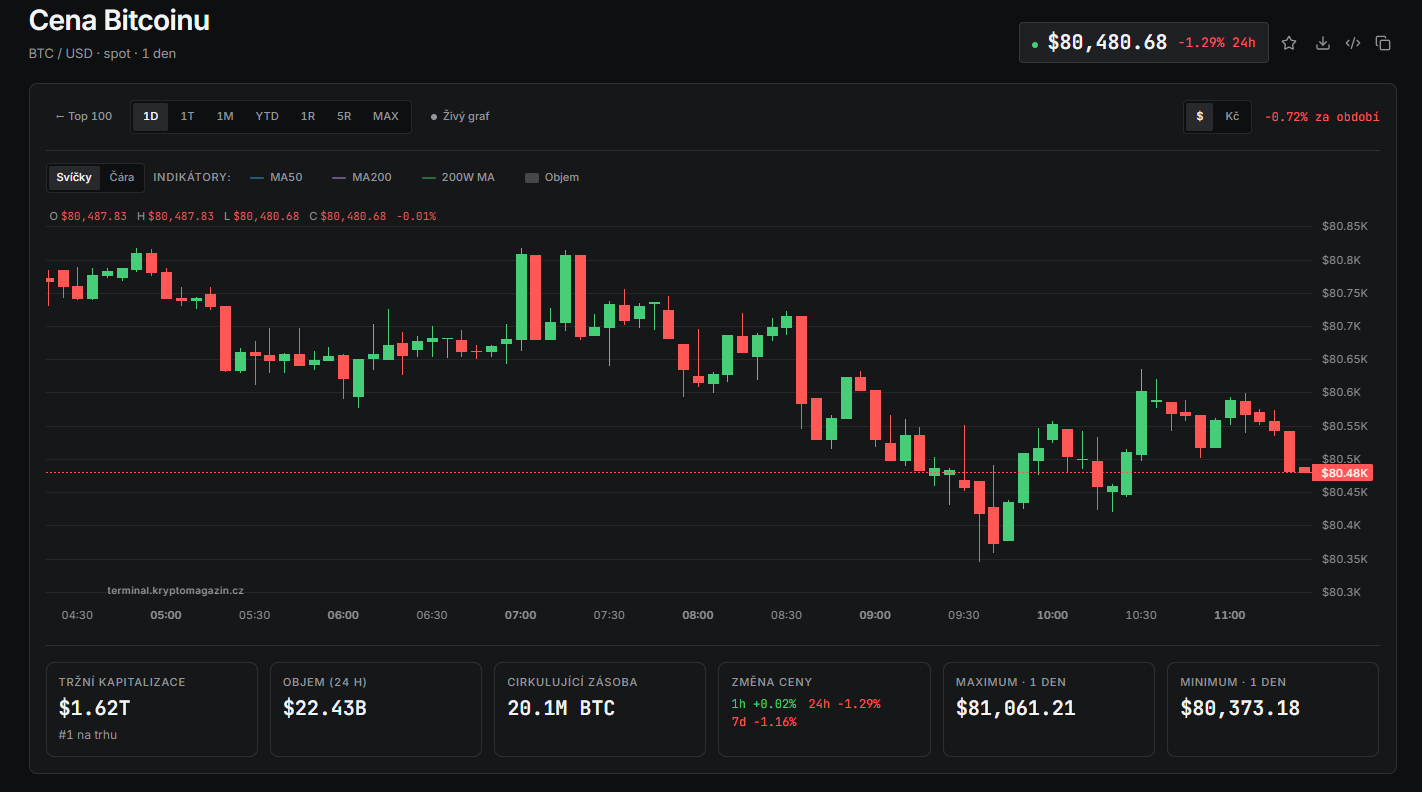Select the Čára line chart type
This screenshot has width=1422, height=792.
[x=122, y=177]
